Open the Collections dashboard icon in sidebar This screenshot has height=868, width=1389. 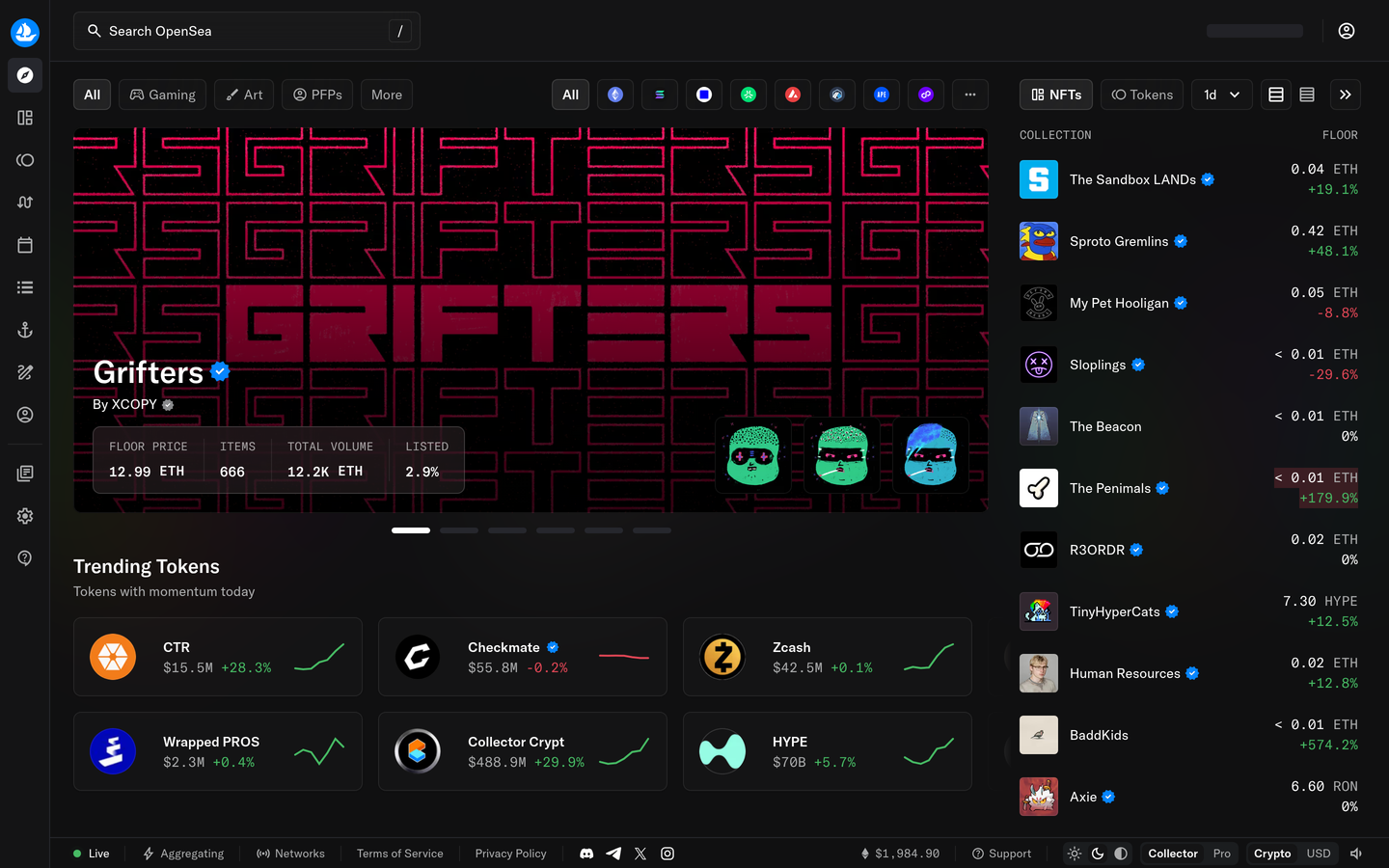pos(25,118)
